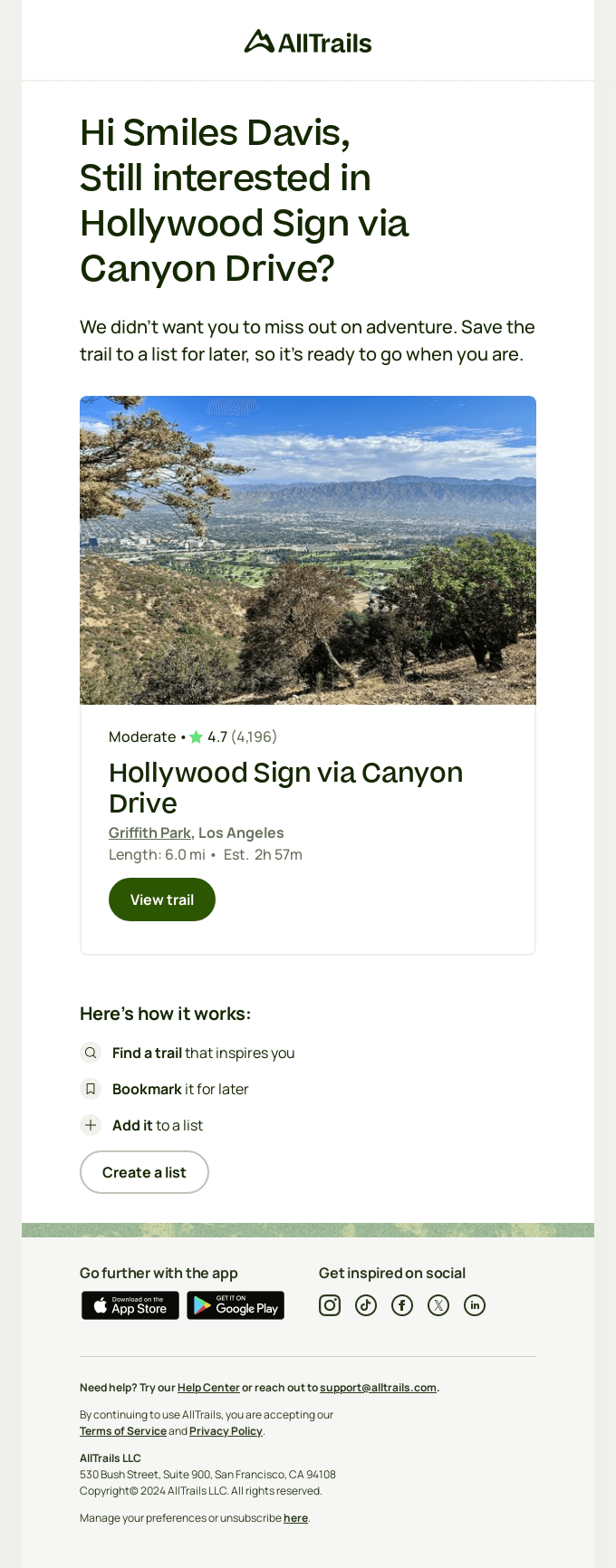This screenshot has height=1568, width=616.
Task: Open the X (Twitter) social icon
Action: 438,1305
